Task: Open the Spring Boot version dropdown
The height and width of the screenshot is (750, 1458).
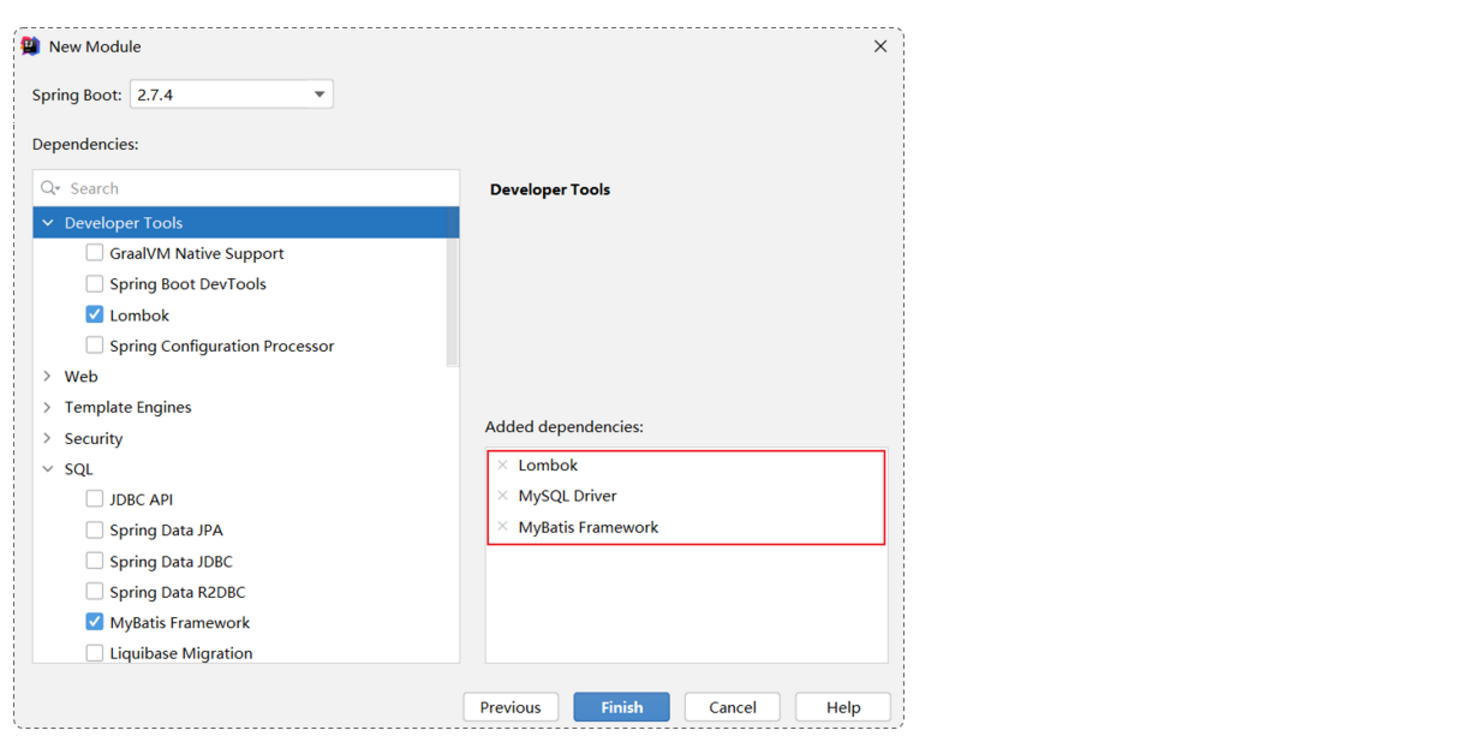Action: point(232,95)
